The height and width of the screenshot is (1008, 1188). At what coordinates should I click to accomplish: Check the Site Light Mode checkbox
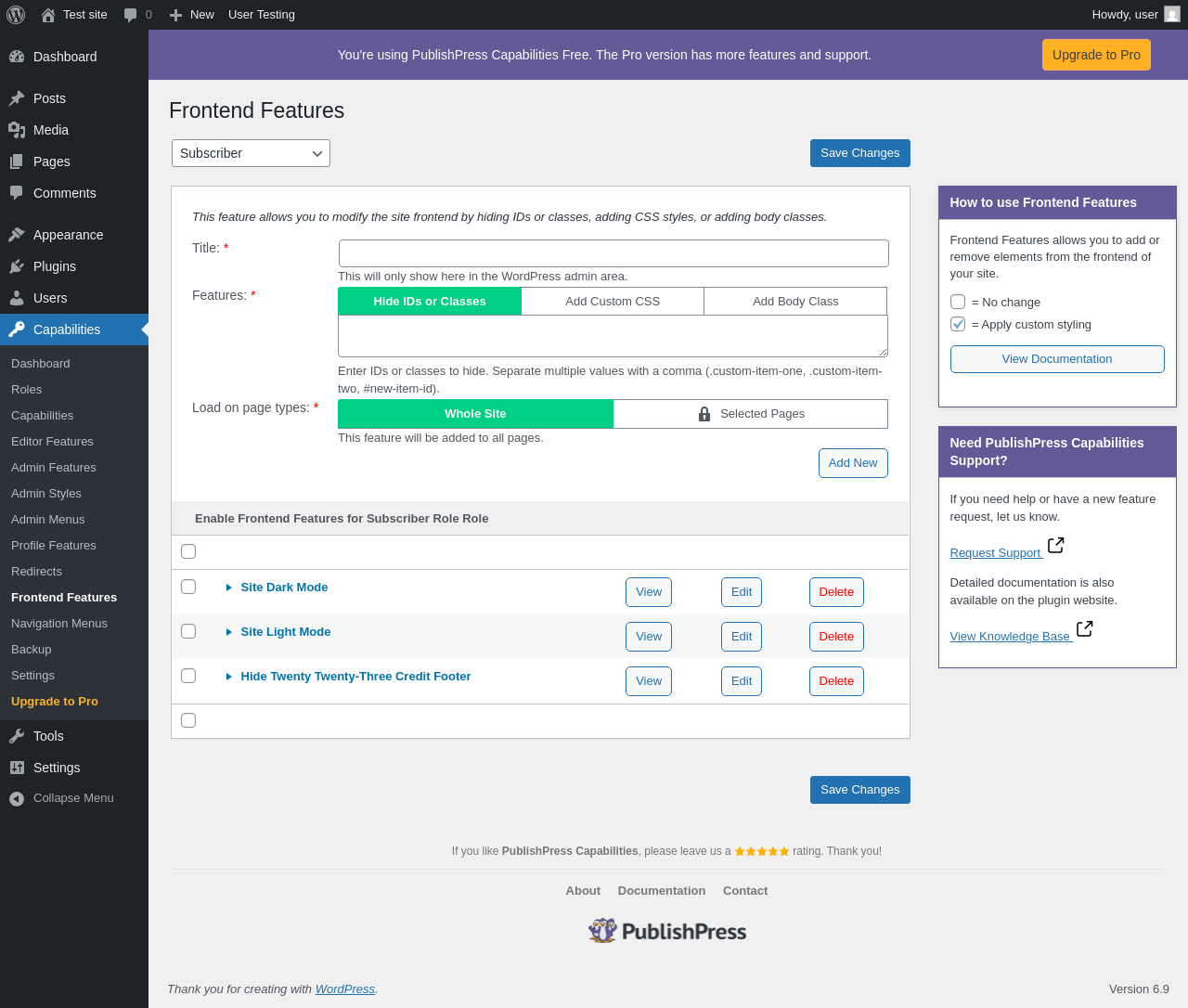188,631
